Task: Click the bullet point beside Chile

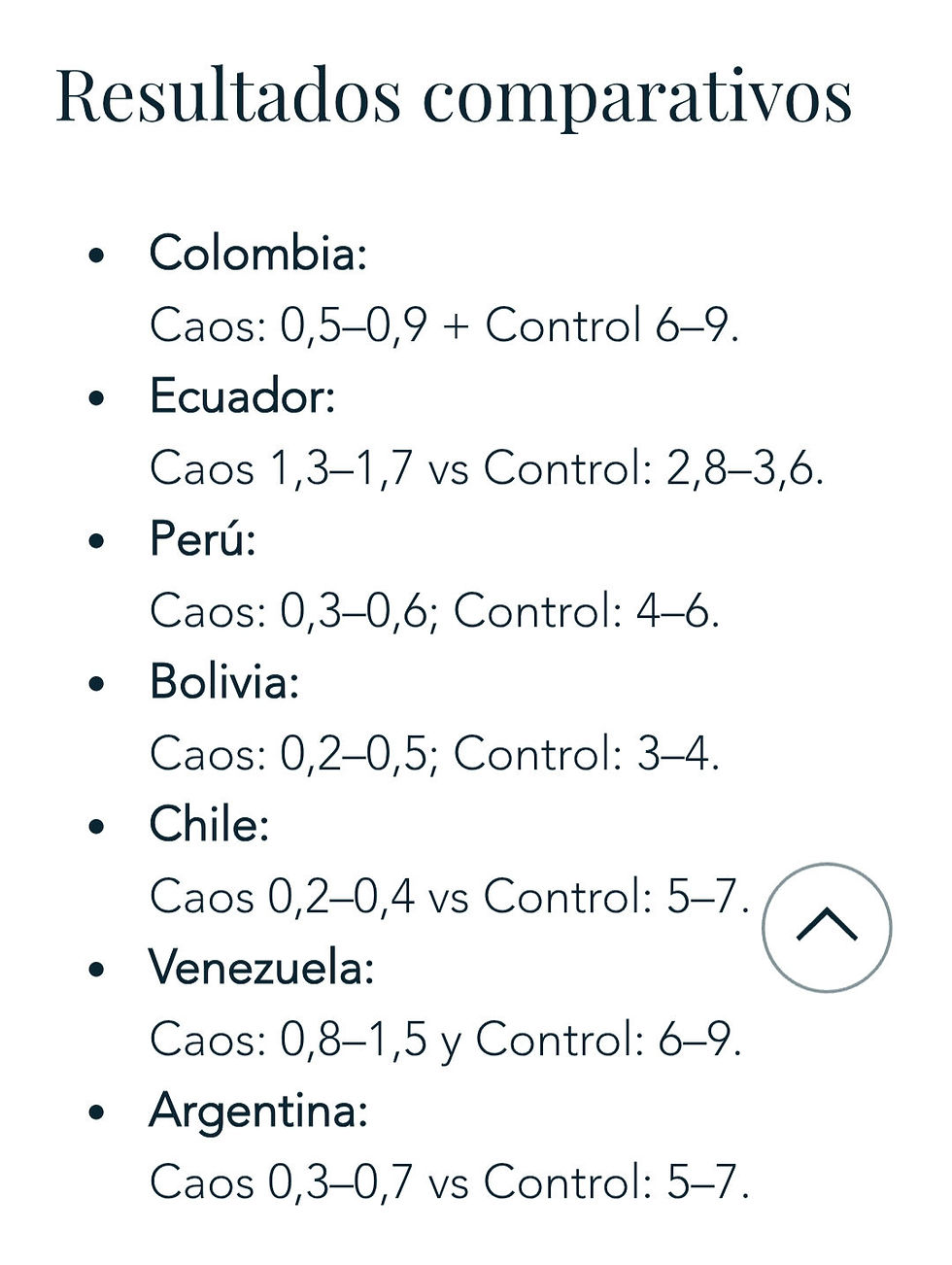Action: (x=95, y=827)
